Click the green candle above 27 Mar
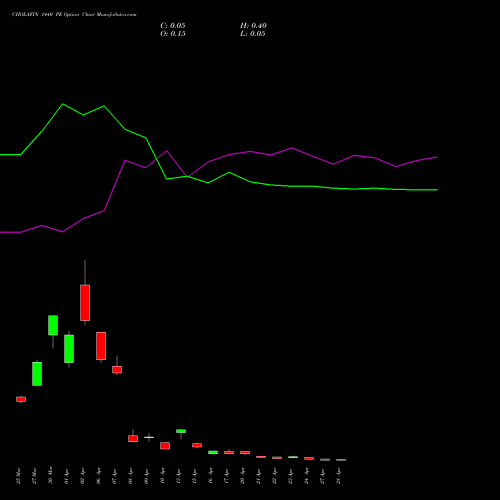This screenshot has height=500, width=500. (37, 374)
